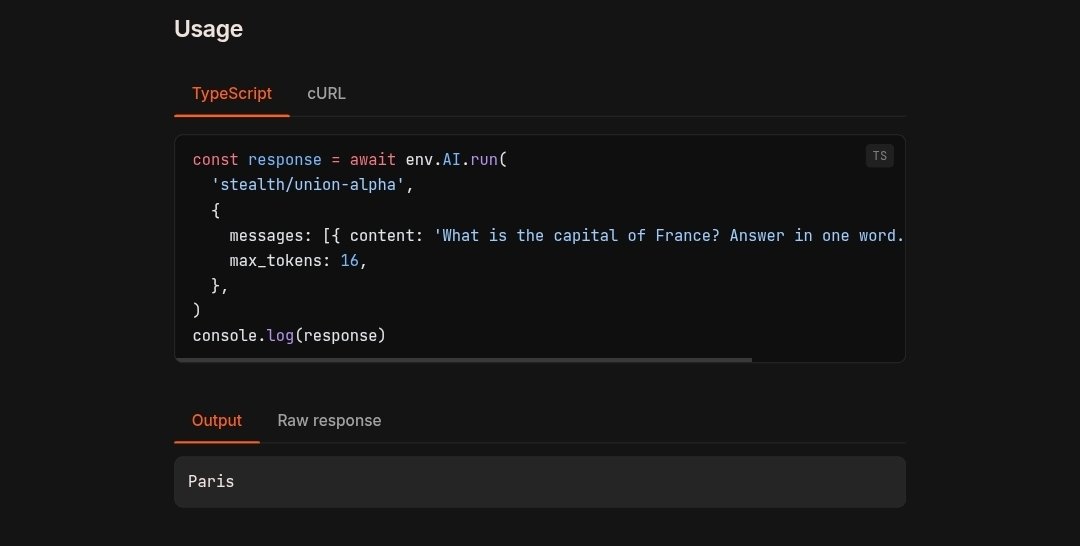This screenshot has width=1080, height=546.
Task: Click the console.log(response) line
Action: (289, 335)
